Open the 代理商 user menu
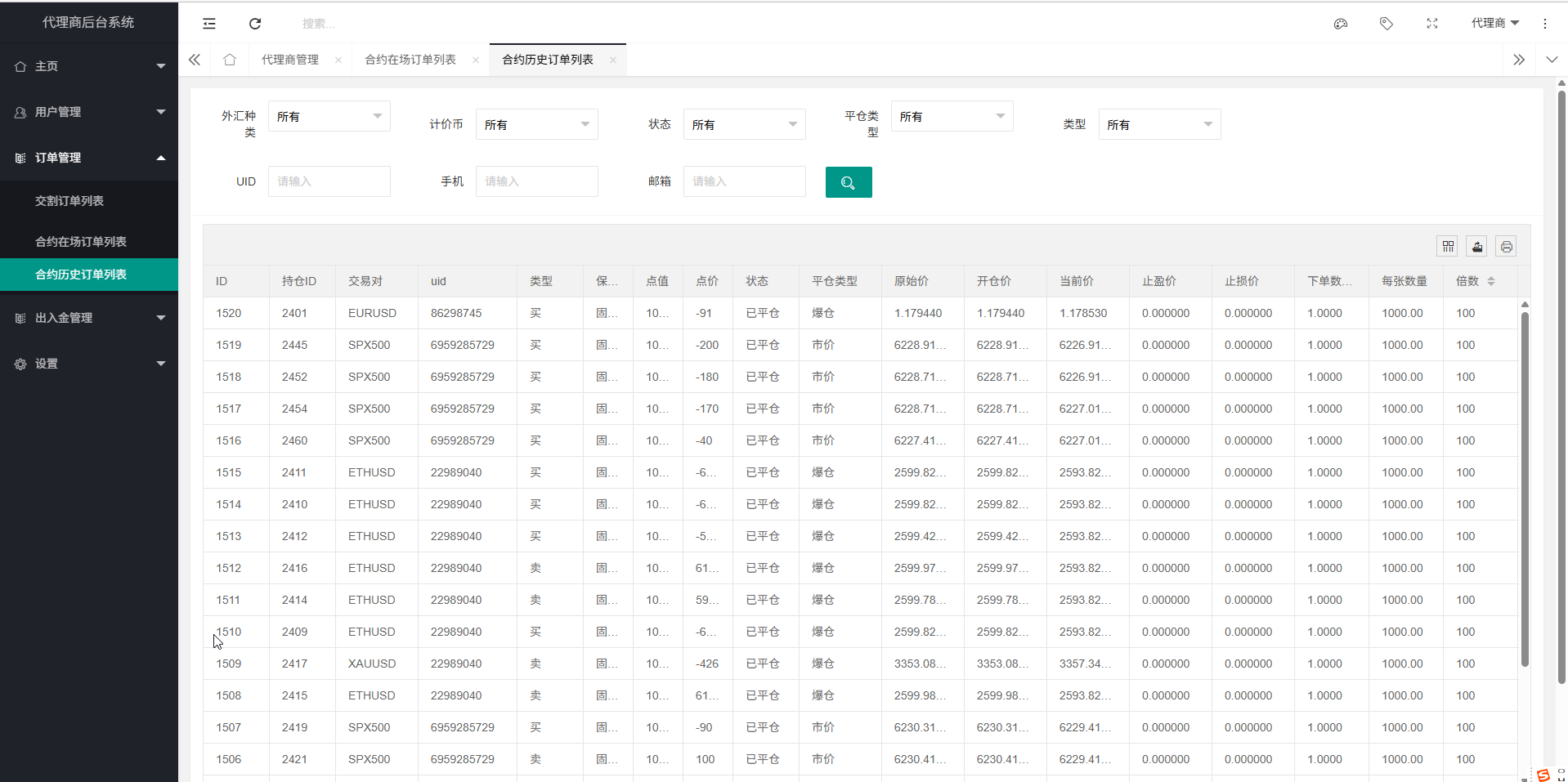This screenshot has height=782, width=1568. (x=1494, y=24)
